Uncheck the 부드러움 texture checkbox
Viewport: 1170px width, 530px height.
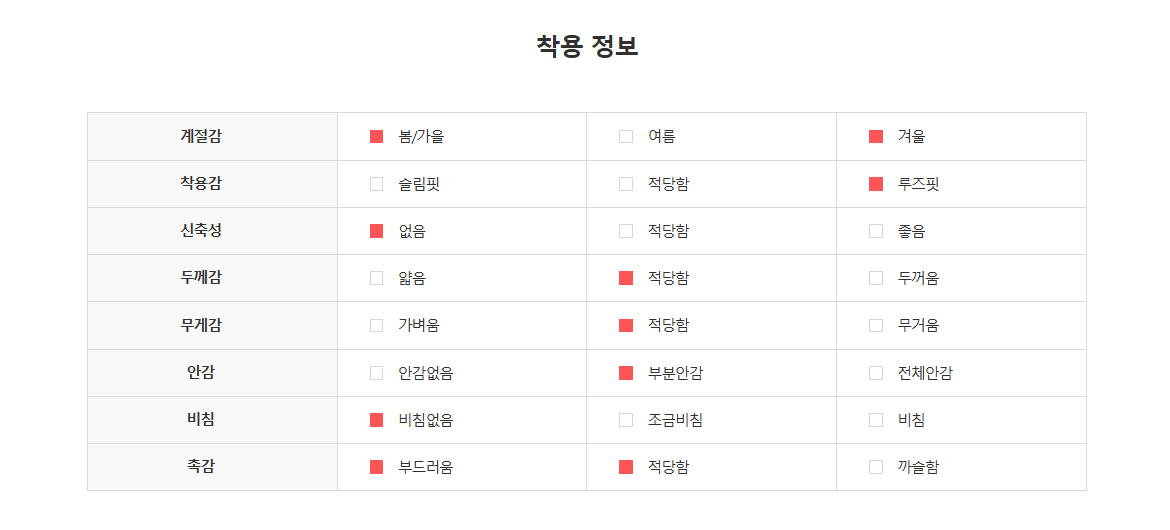[x=377, y=467]
